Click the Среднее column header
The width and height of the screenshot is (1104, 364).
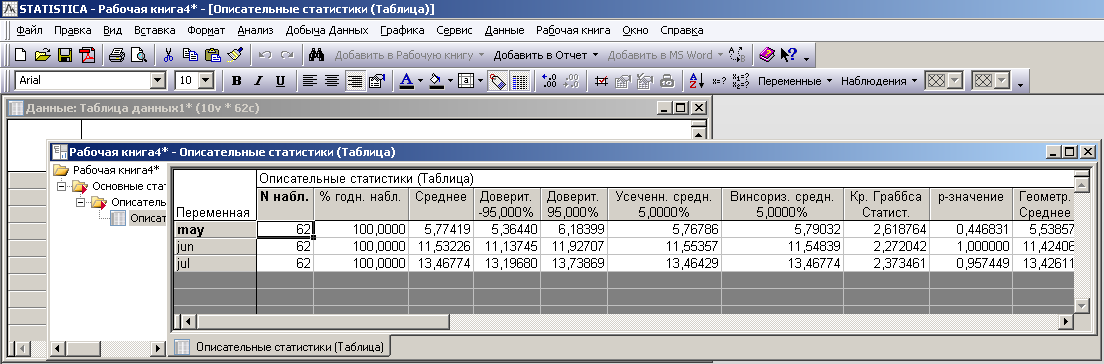(441, 203)
